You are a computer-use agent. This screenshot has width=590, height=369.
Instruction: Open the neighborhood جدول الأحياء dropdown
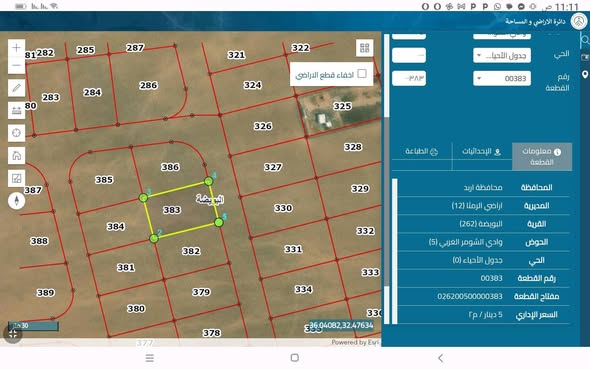(x=502, y=56)
